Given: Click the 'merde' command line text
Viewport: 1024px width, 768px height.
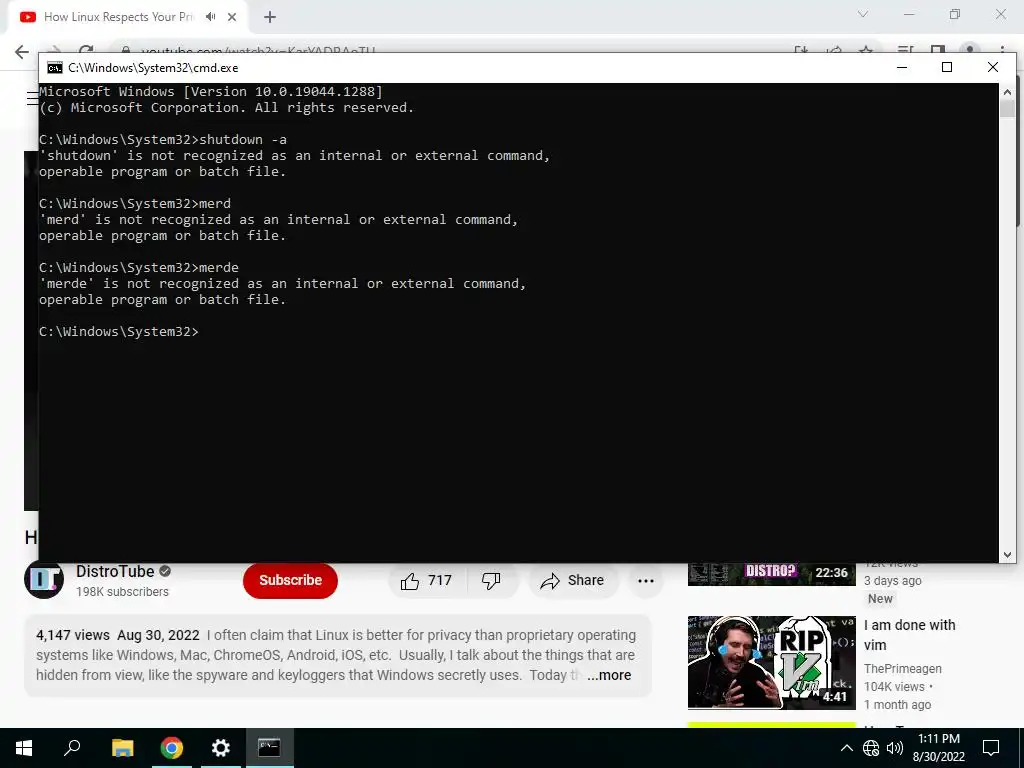Looking at the screenshot, I should [x=219, y=268].
